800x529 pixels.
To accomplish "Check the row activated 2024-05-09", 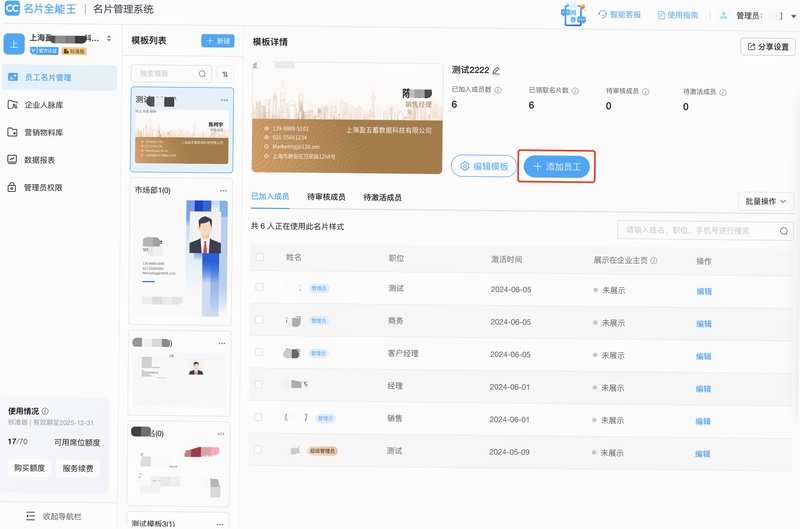I will 258,450.
